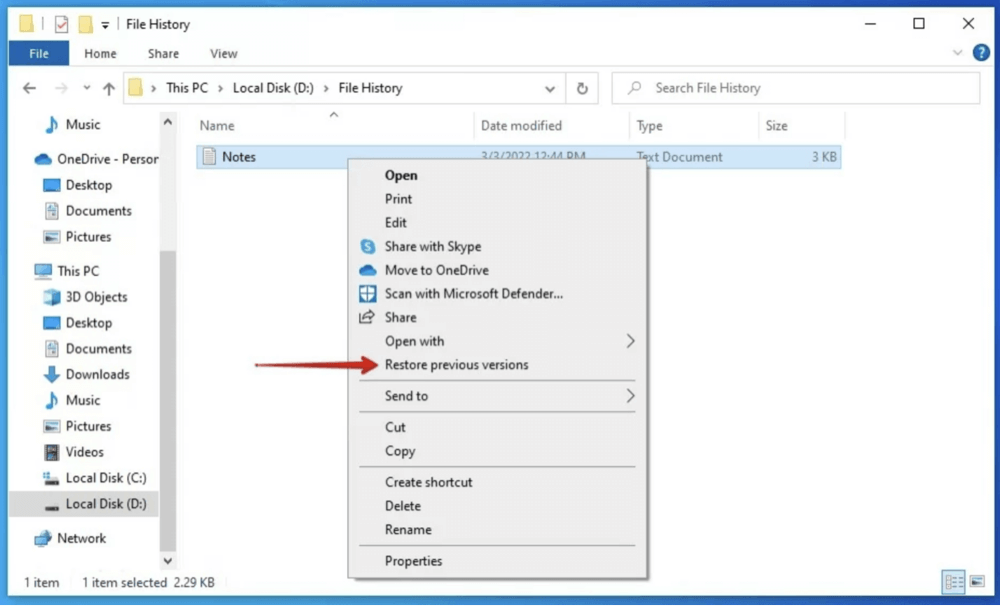Switch to the View ribbon tab

click(223, 53)
